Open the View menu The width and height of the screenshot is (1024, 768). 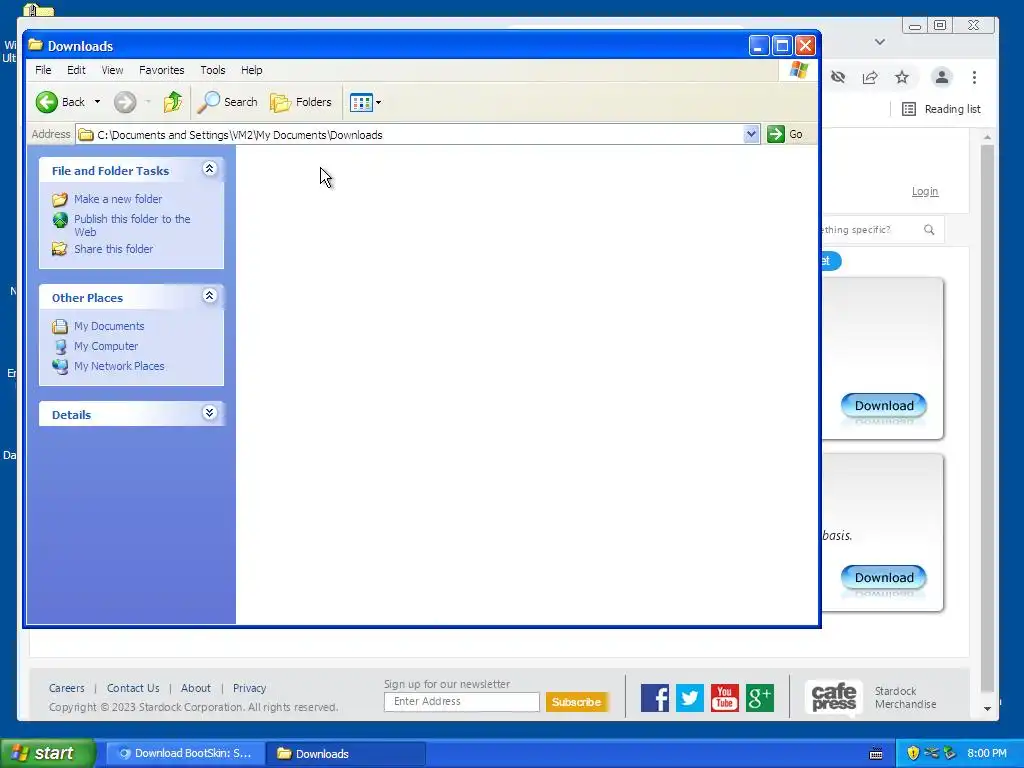(112, 70)
